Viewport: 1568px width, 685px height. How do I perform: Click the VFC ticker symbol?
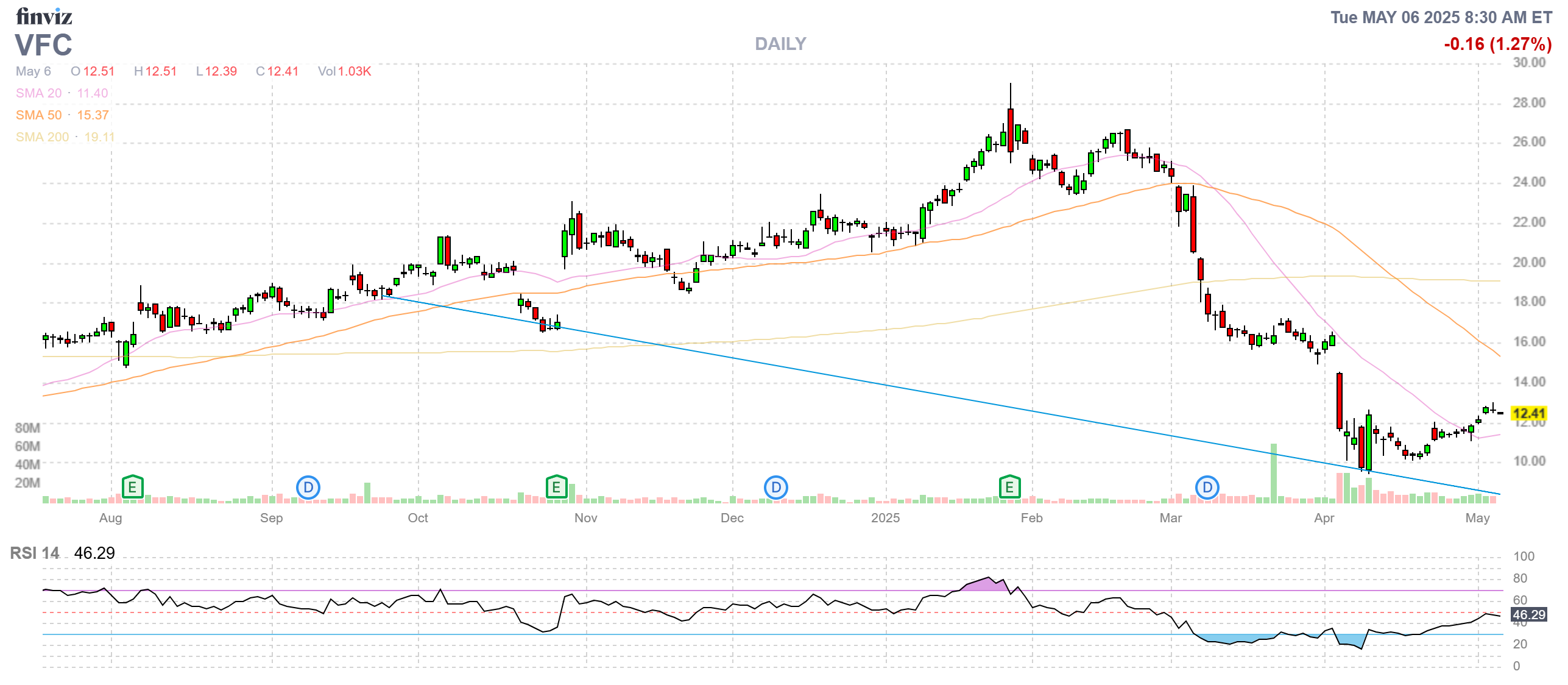(44, 45)
